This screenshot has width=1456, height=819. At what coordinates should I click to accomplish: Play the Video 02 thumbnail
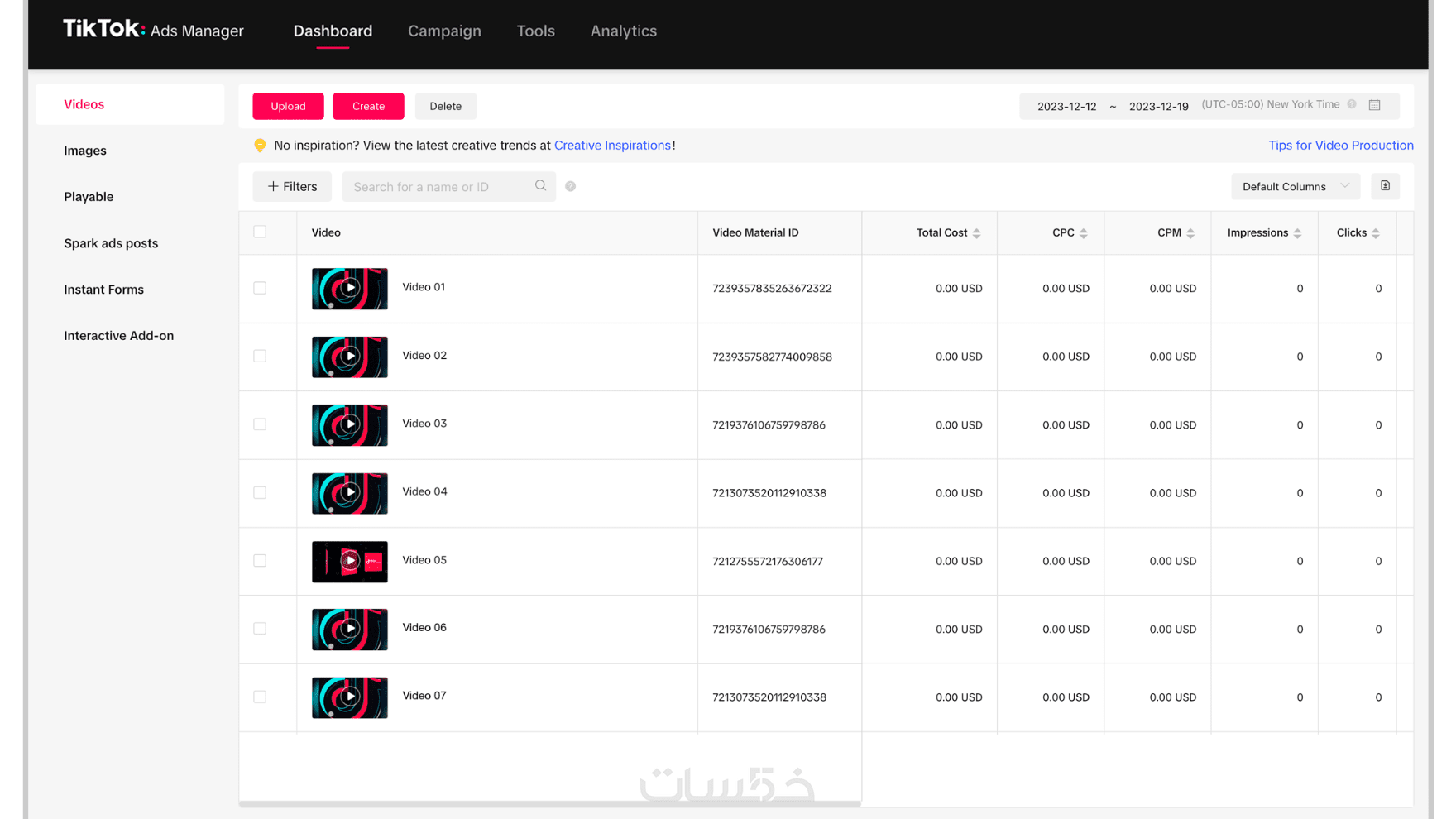[350, 357]
